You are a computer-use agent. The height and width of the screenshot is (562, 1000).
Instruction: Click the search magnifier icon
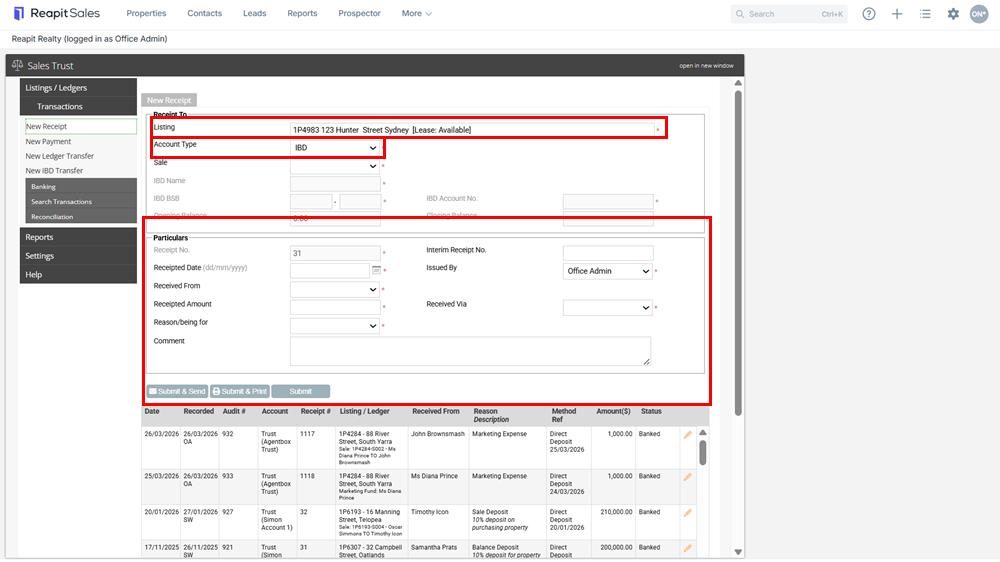pos(740,13)
